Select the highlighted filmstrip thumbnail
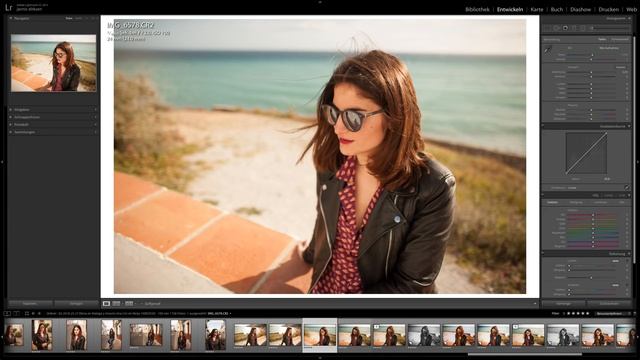This screenshot has height=360, width=640. pos(320,336)
